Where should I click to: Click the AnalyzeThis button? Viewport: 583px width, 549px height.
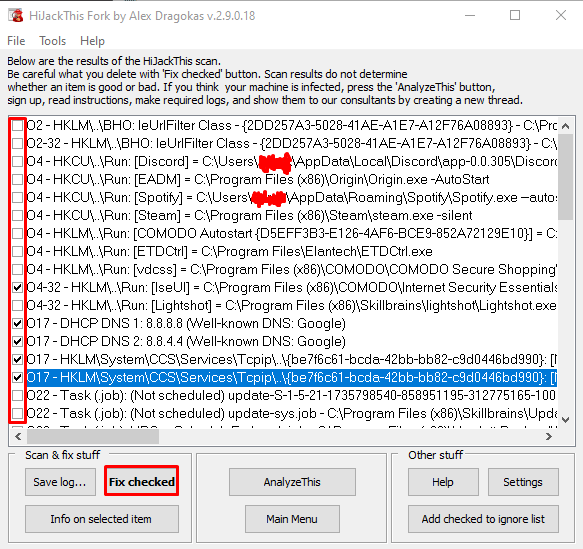(292, 482)
